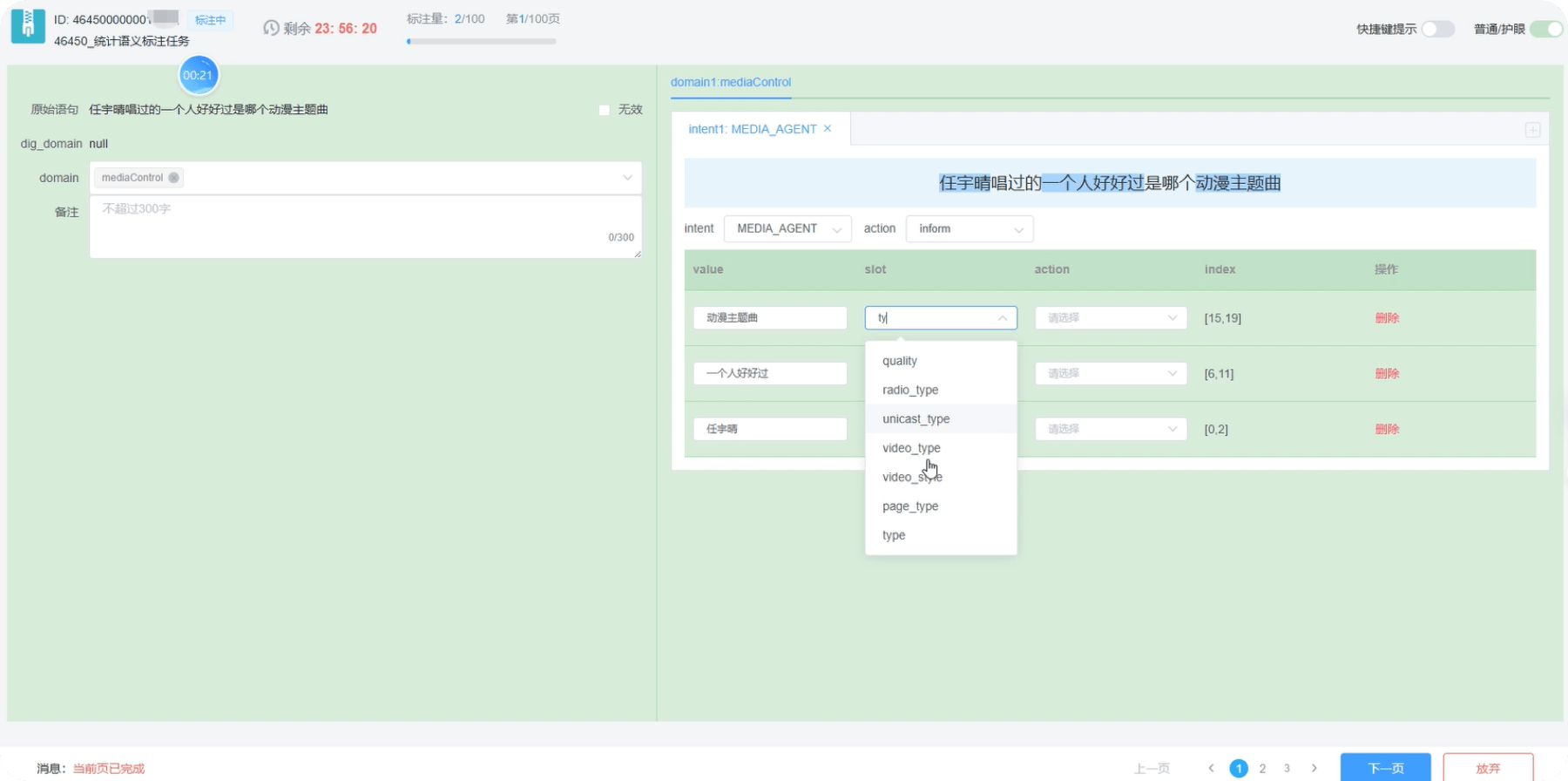
Task: Remove the mediaControl tag with its x icon
Action: coord(173,178)
